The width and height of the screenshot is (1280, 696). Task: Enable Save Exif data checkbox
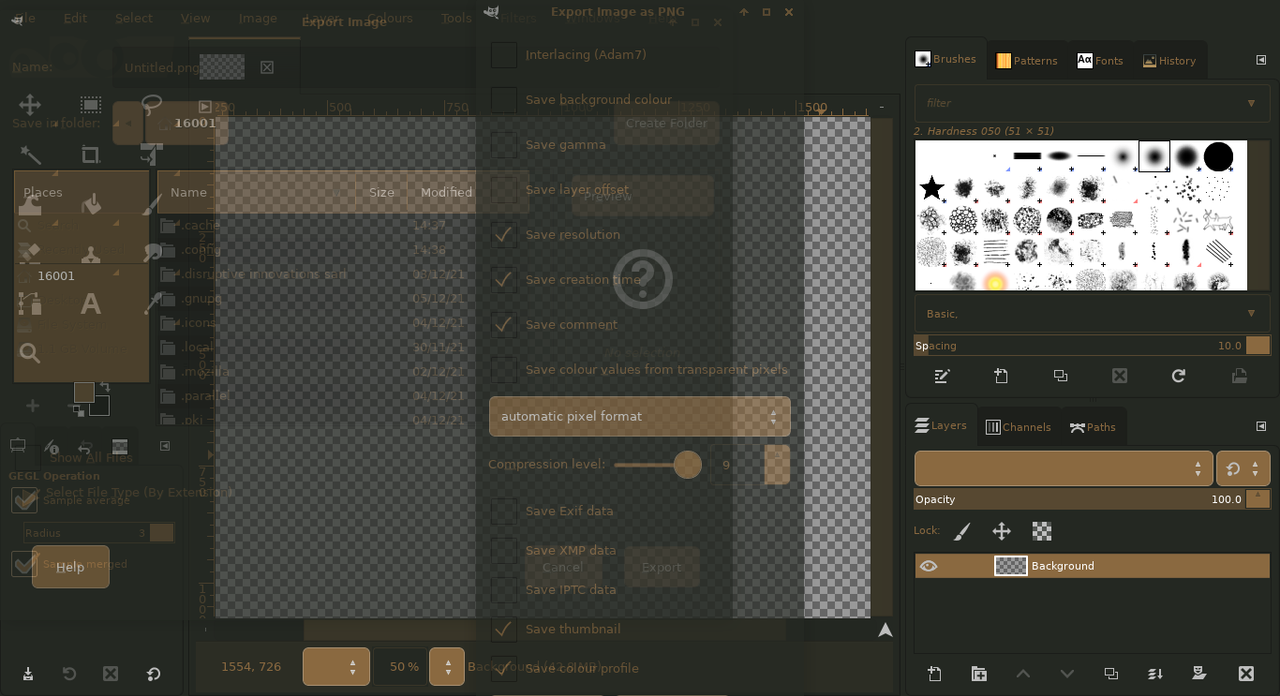[504, 511]
